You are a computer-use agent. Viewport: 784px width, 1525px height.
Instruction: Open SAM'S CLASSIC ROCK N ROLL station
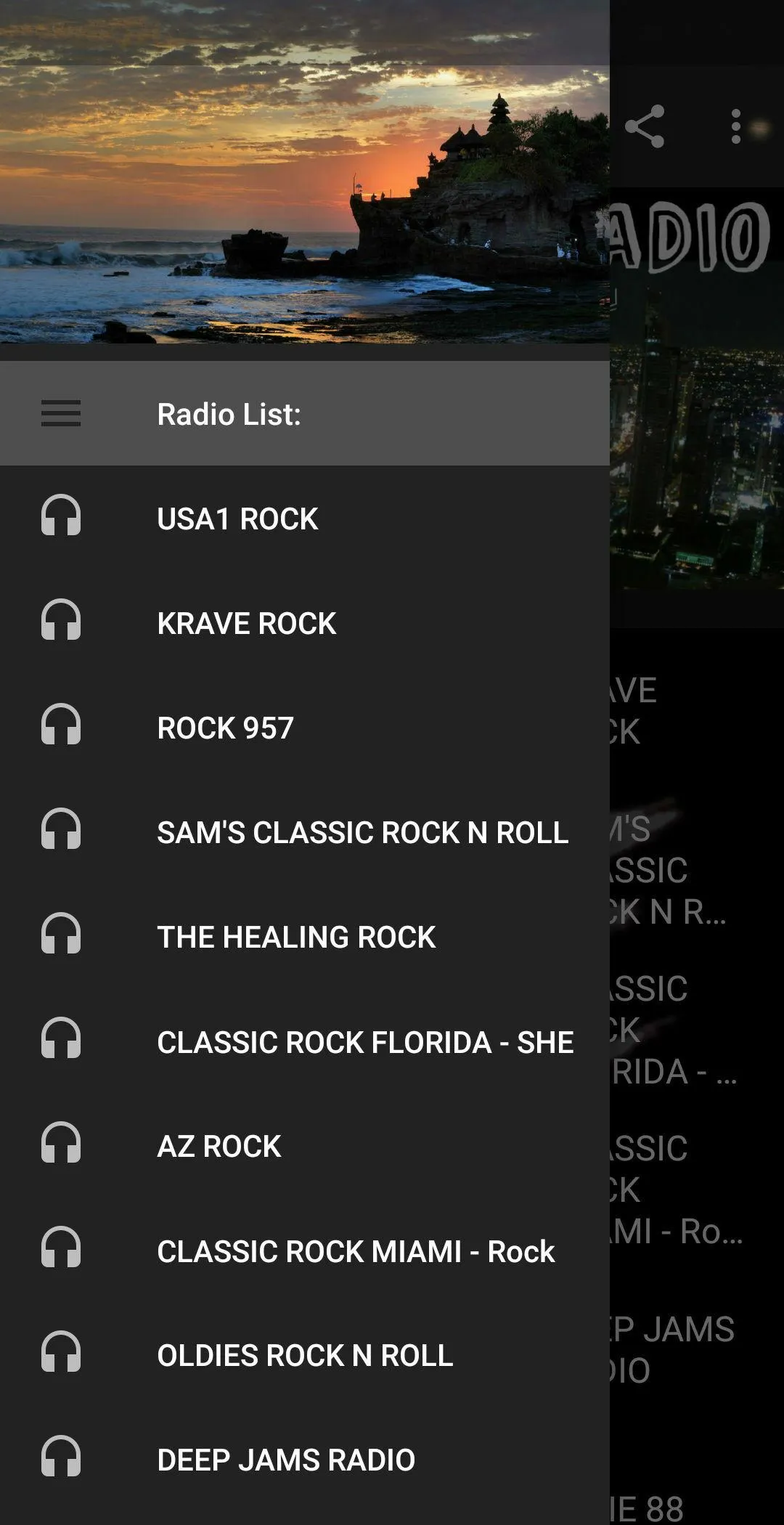(305, 832)
